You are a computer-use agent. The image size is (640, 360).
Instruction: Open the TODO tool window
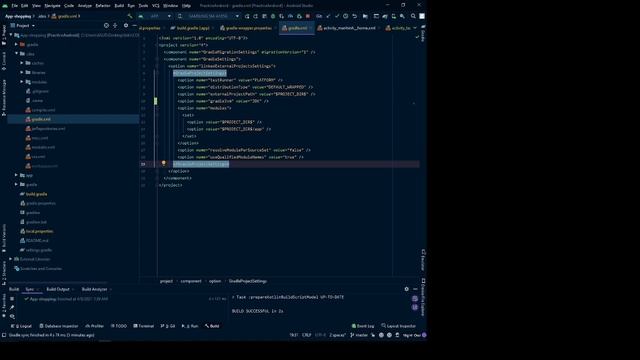(x=119, y=326)
